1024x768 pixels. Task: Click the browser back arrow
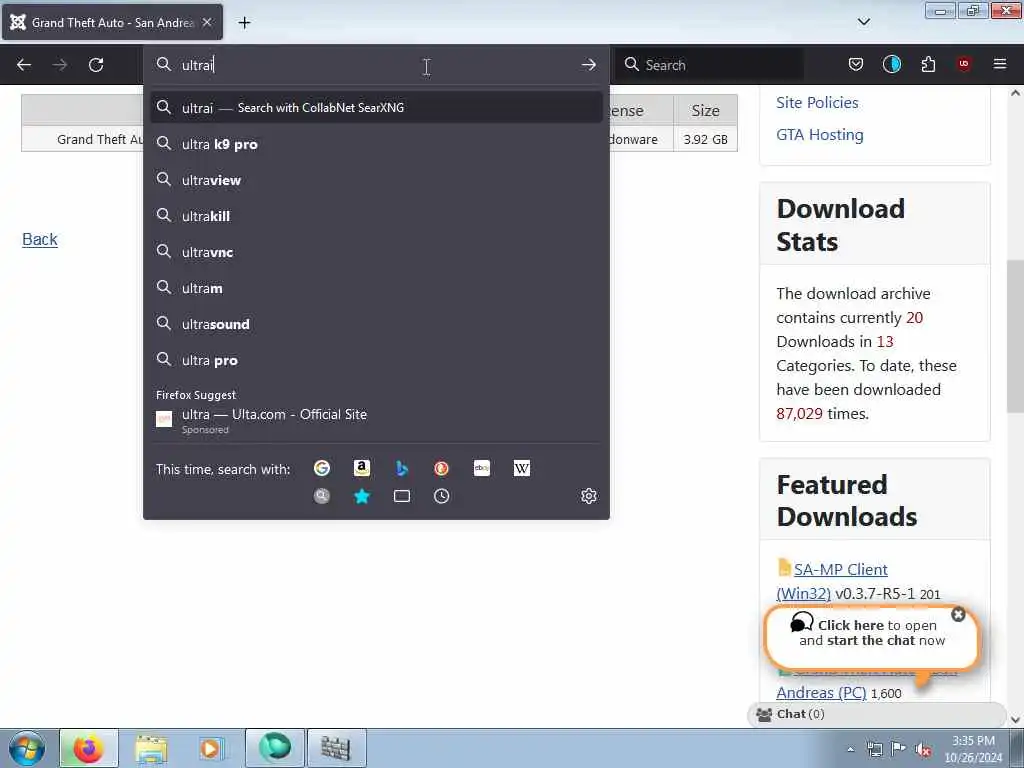(x=24, y=65)
